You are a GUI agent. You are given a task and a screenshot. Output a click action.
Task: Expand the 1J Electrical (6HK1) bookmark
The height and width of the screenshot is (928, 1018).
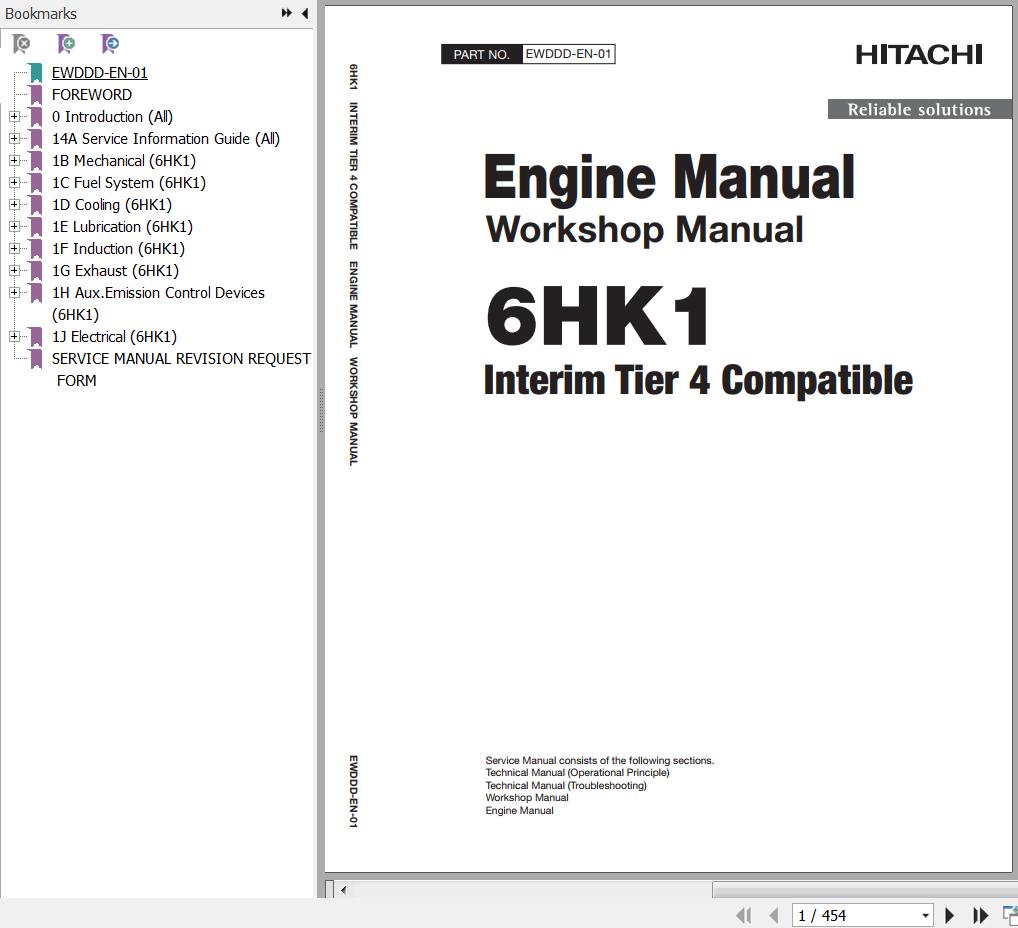(14, 337)
